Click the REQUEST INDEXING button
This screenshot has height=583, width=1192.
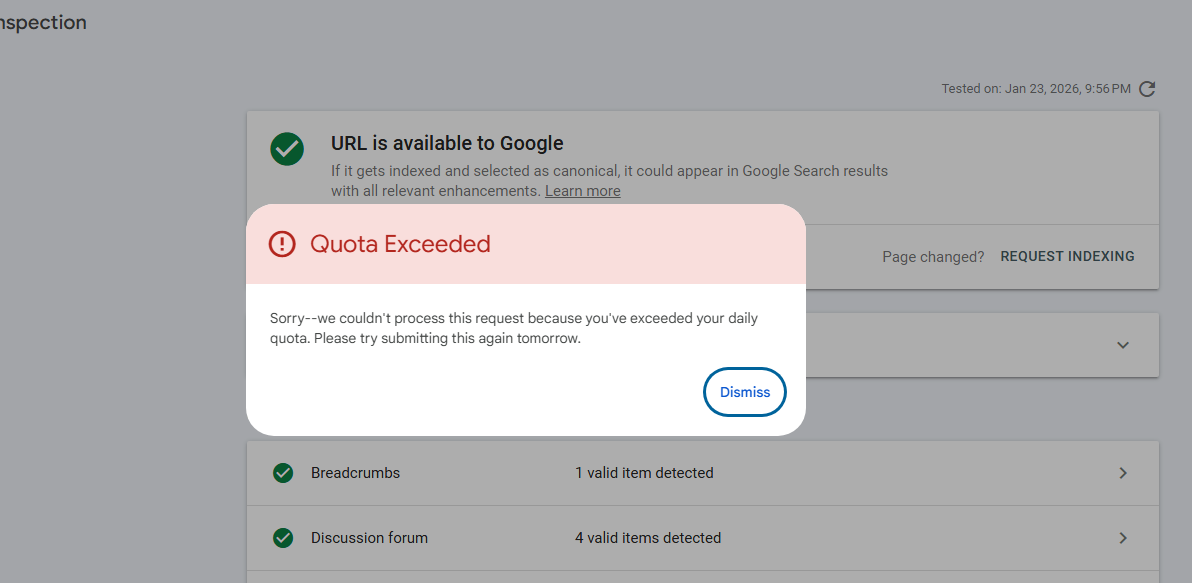point(1067,256)
